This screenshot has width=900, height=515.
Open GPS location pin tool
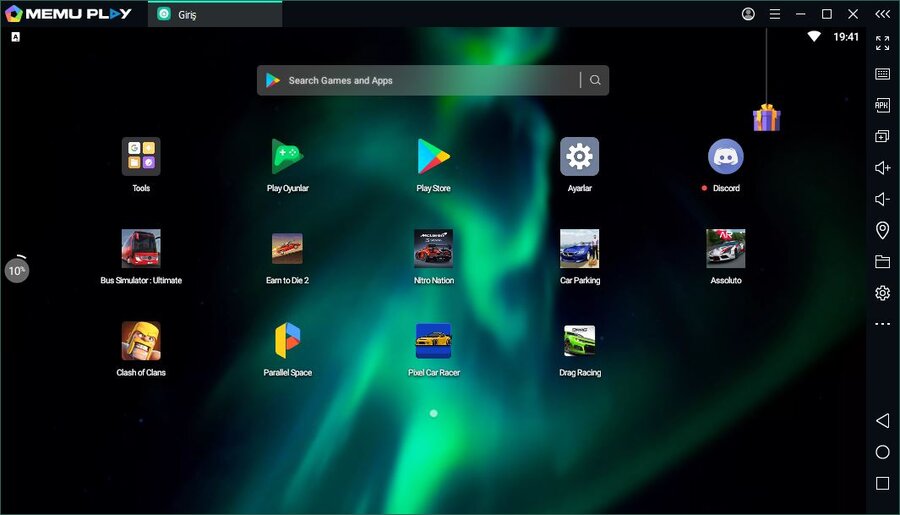pyautogui.click(x=882, y=230)
